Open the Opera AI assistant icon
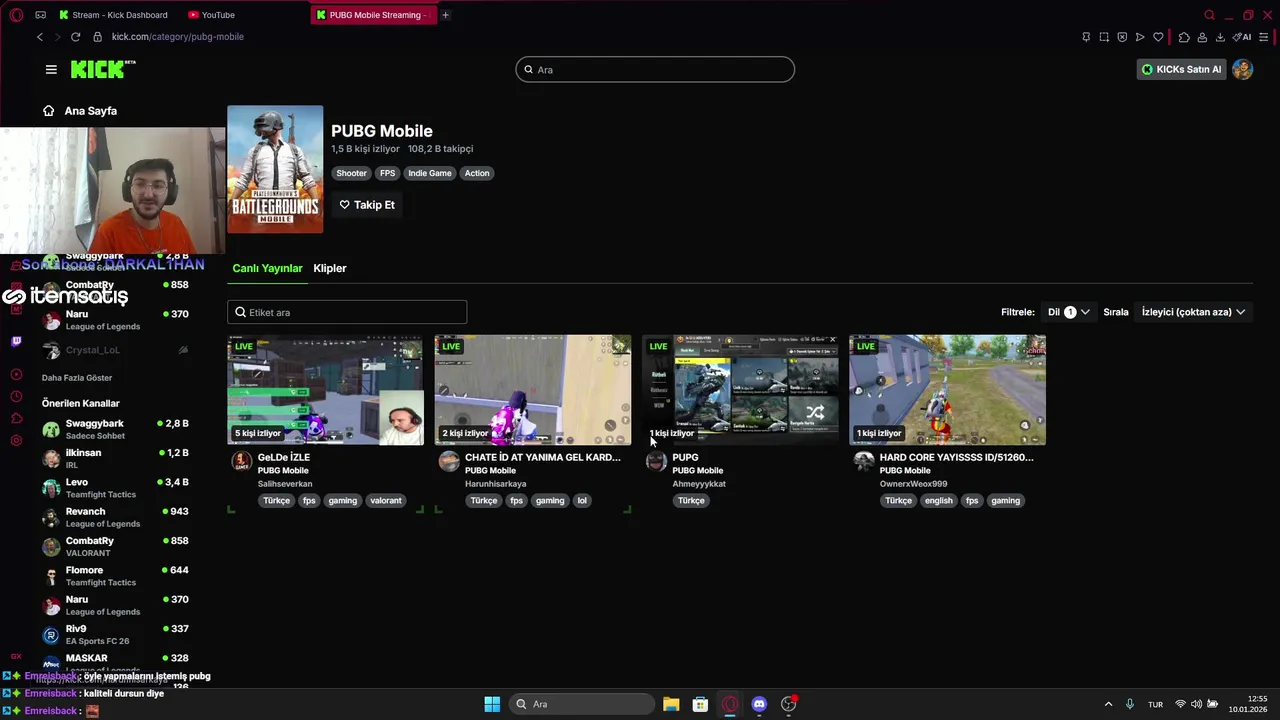1280x720 pixels. (1242, 37)
